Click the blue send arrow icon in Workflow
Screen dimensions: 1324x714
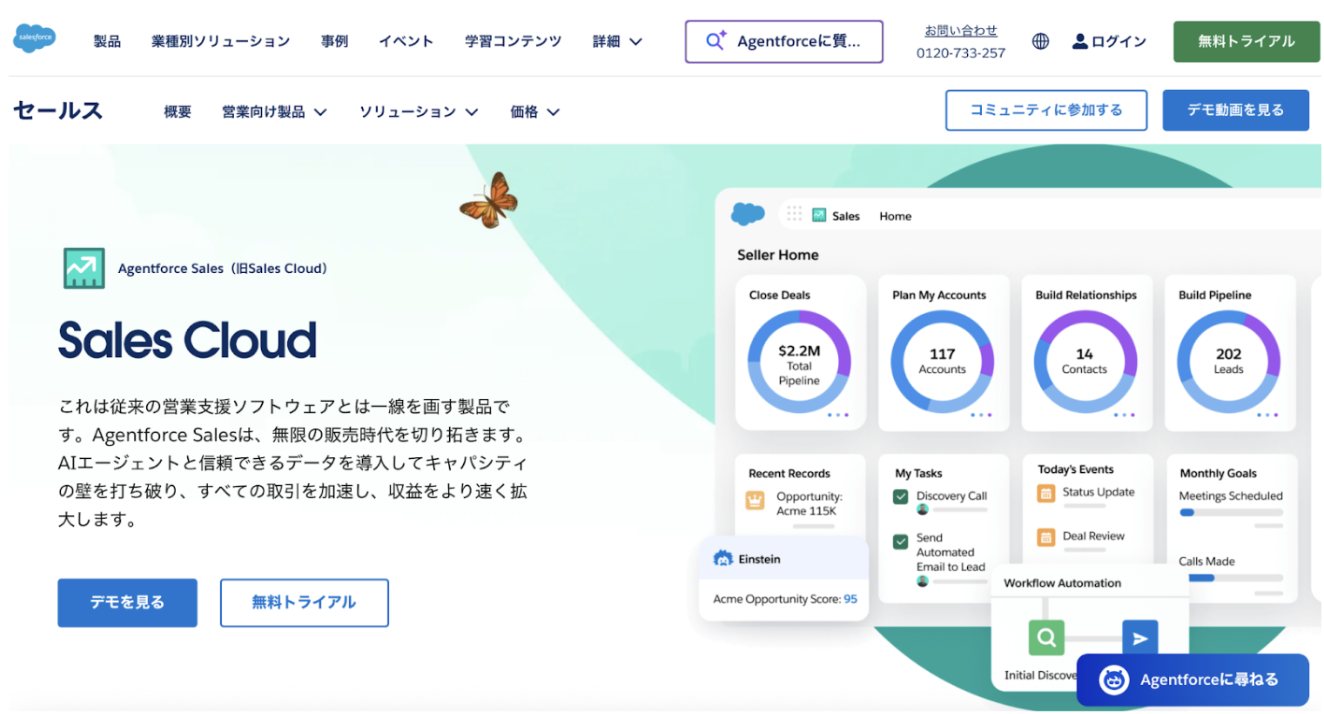point(1138,637)
